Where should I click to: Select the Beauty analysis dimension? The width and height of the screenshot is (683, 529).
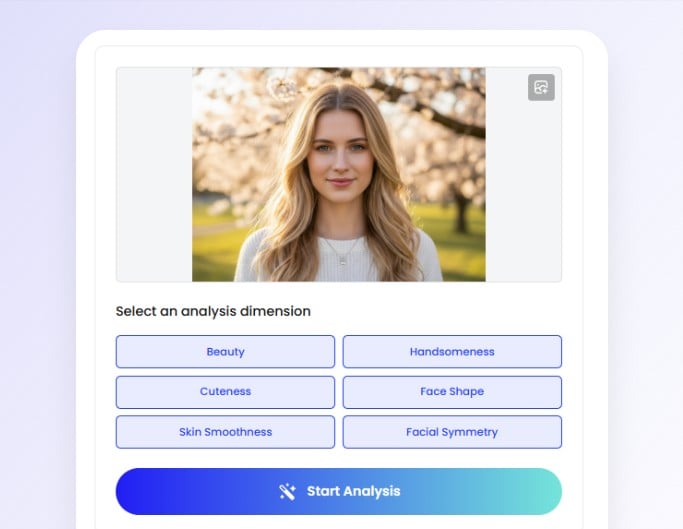(x=225, y=352)
